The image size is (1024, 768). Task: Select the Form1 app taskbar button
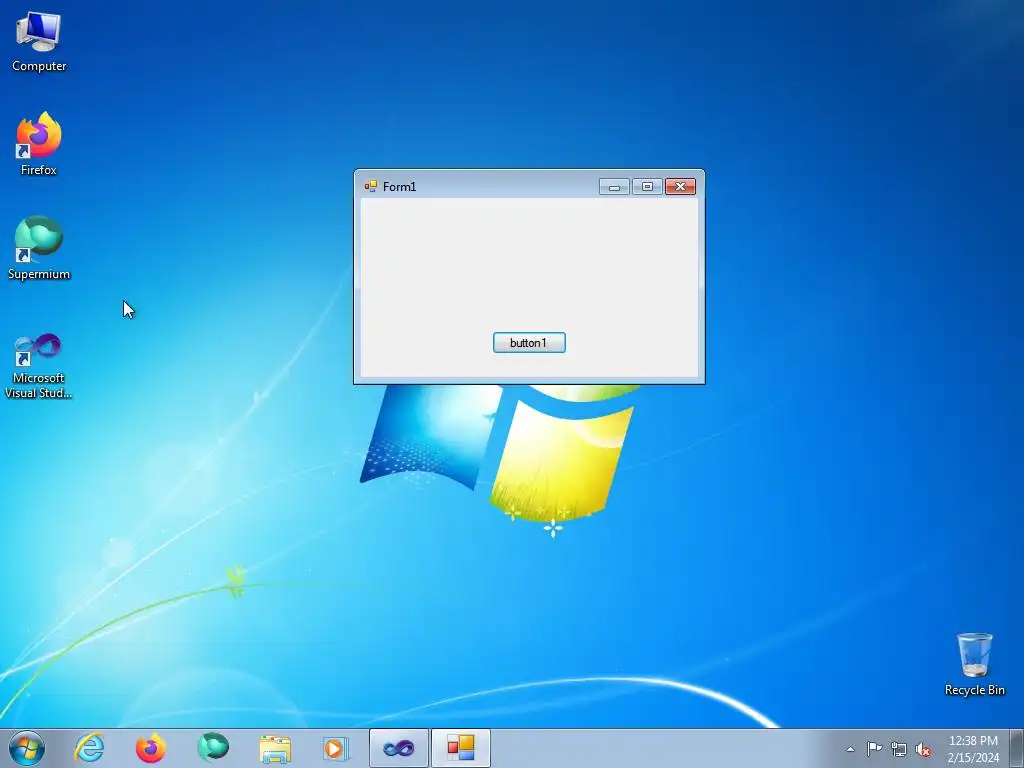[x=460, y=748]
